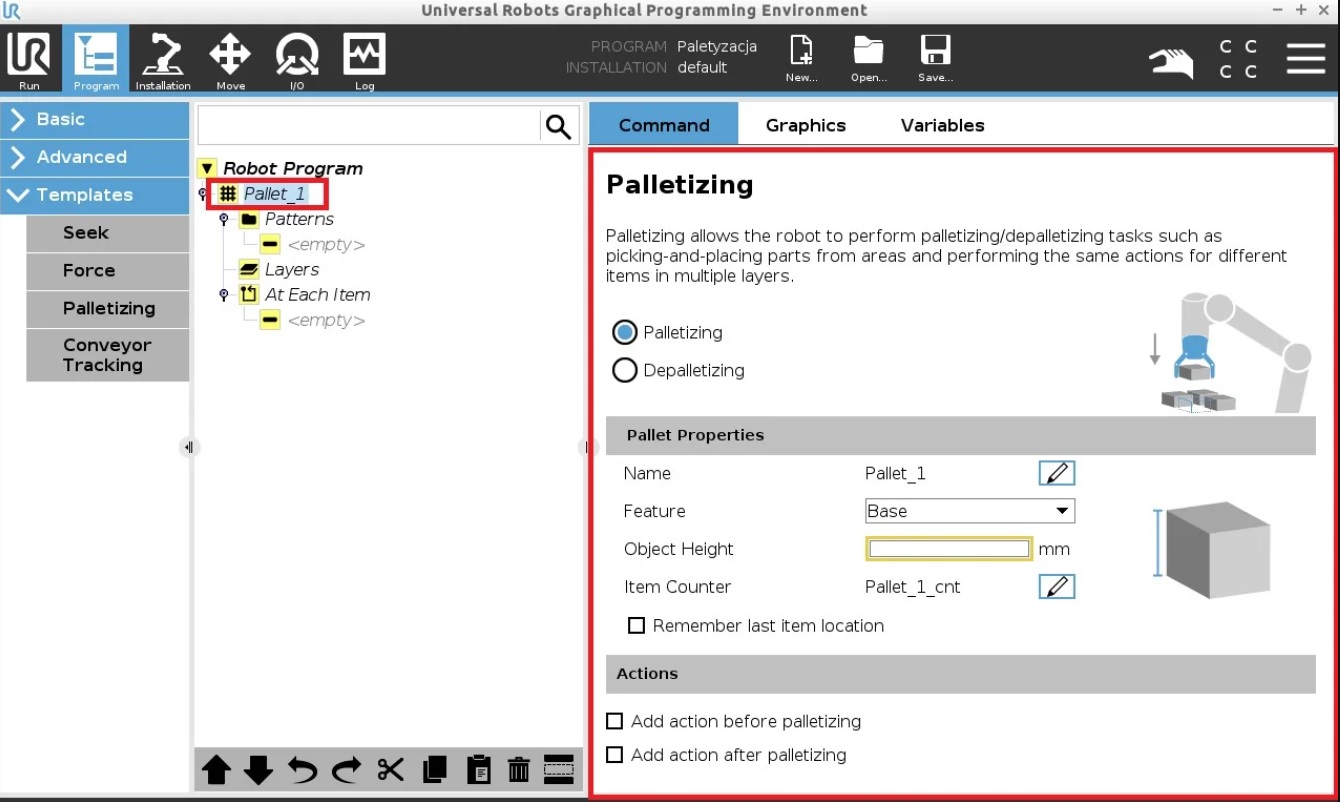Viewport: 1340px width, 802px height.
Task: Check Add action after palletizing
Action: [615, 755]
